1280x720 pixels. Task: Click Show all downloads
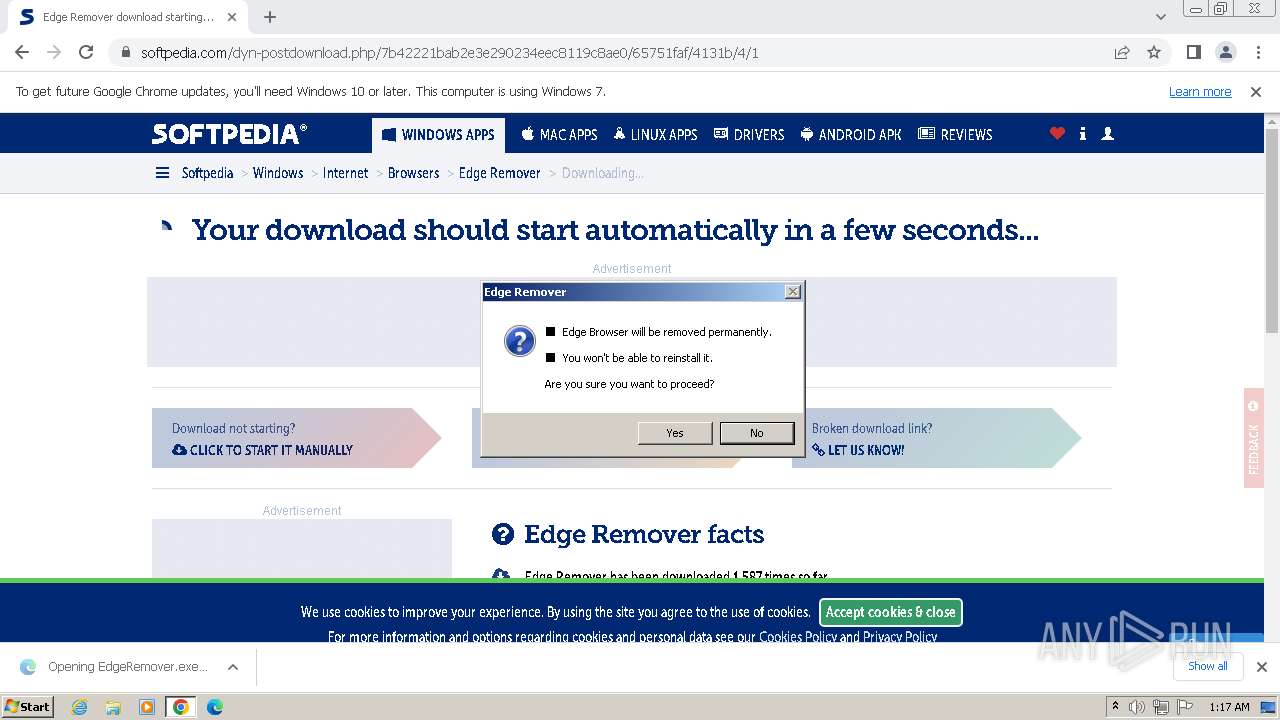click(1207, 666)
